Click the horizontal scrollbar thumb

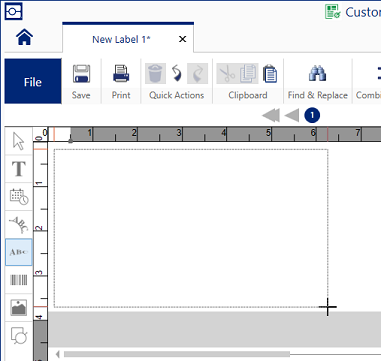coord(177,354)
